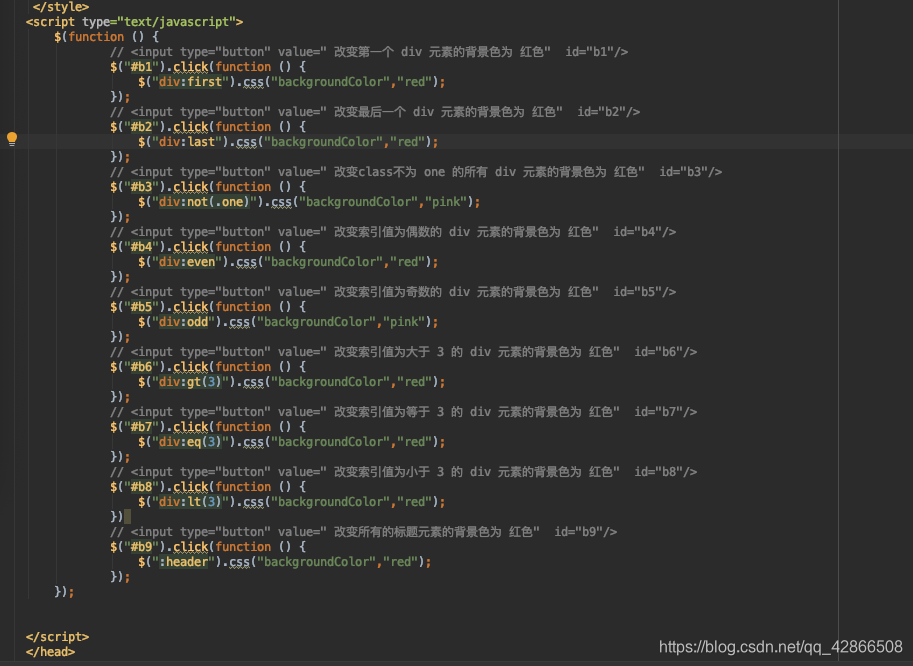Click the closing </head> tag
913x666 pixels.
point(50,652)
